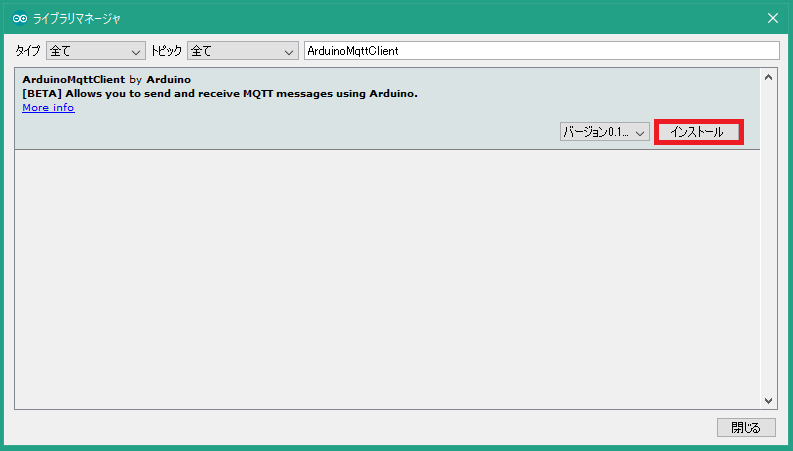Open the More info link
Viewport: 793px width, 451px height.
click(x=48, y=108)
